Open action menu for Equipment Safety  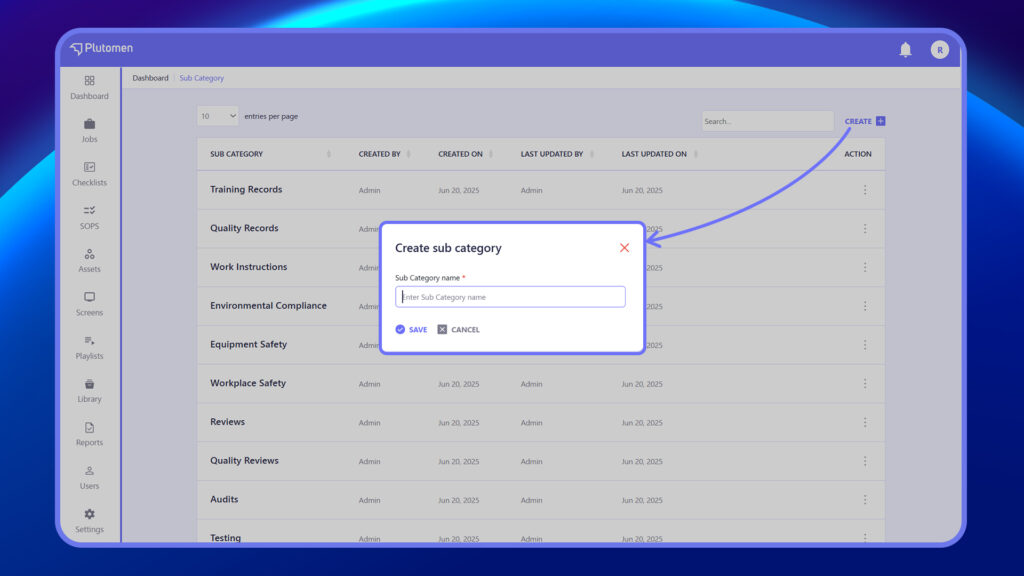tap(865, 345)
